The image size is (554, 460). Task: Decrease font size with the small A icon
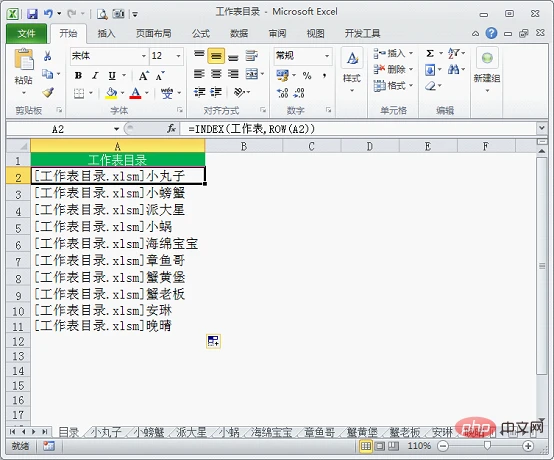click(x=160, y=76)
